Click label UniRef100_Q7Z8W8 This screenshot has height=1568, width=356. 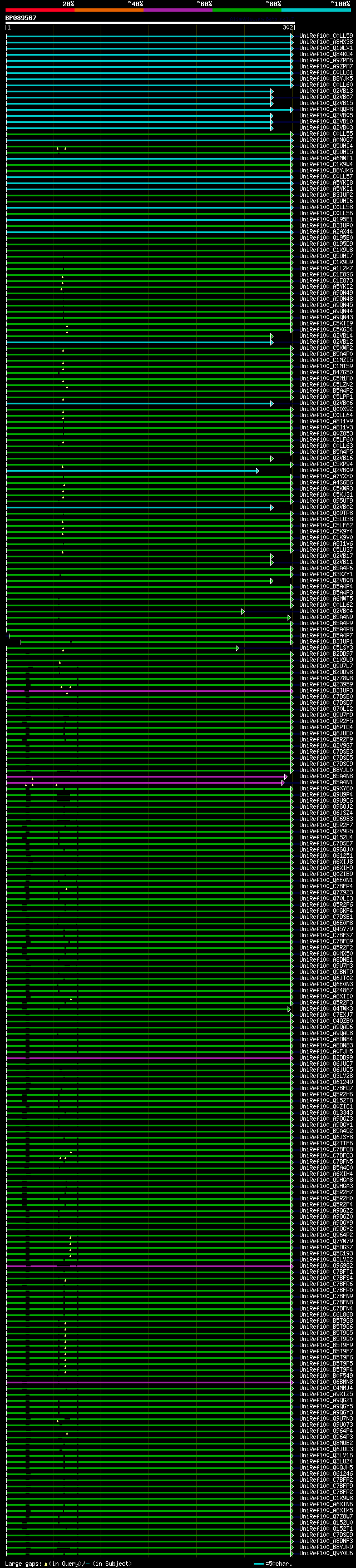coord(325,679)
